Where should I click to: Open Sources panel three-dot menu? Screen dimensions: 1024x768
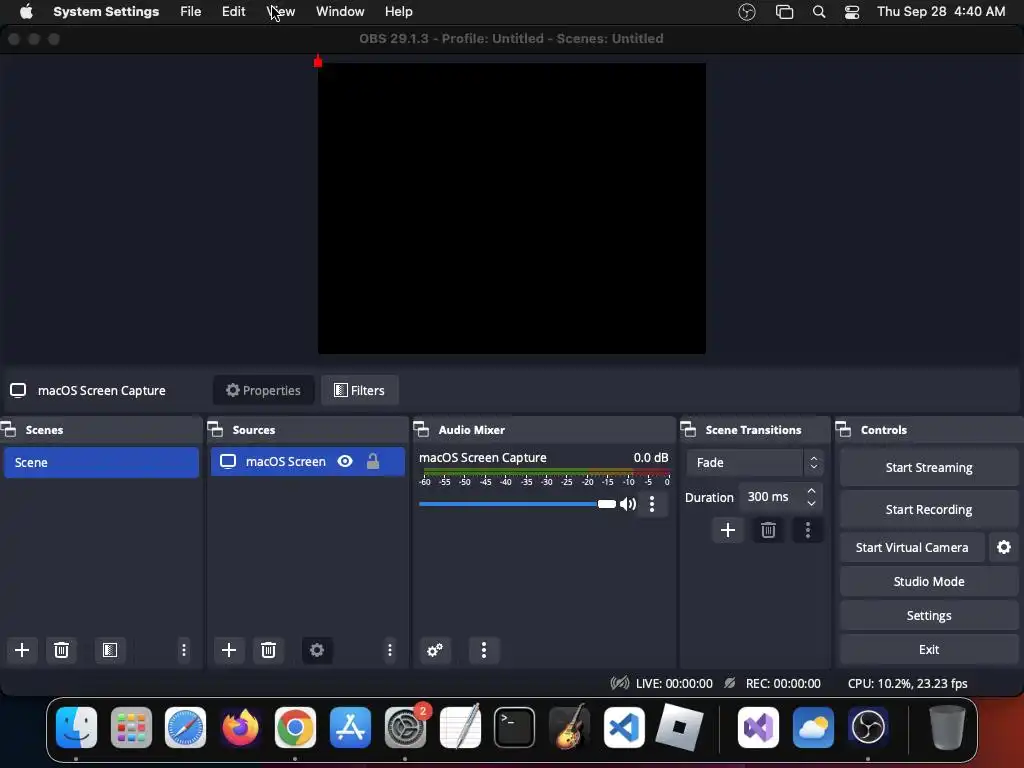pyautogui.click(x=390, y=650)
